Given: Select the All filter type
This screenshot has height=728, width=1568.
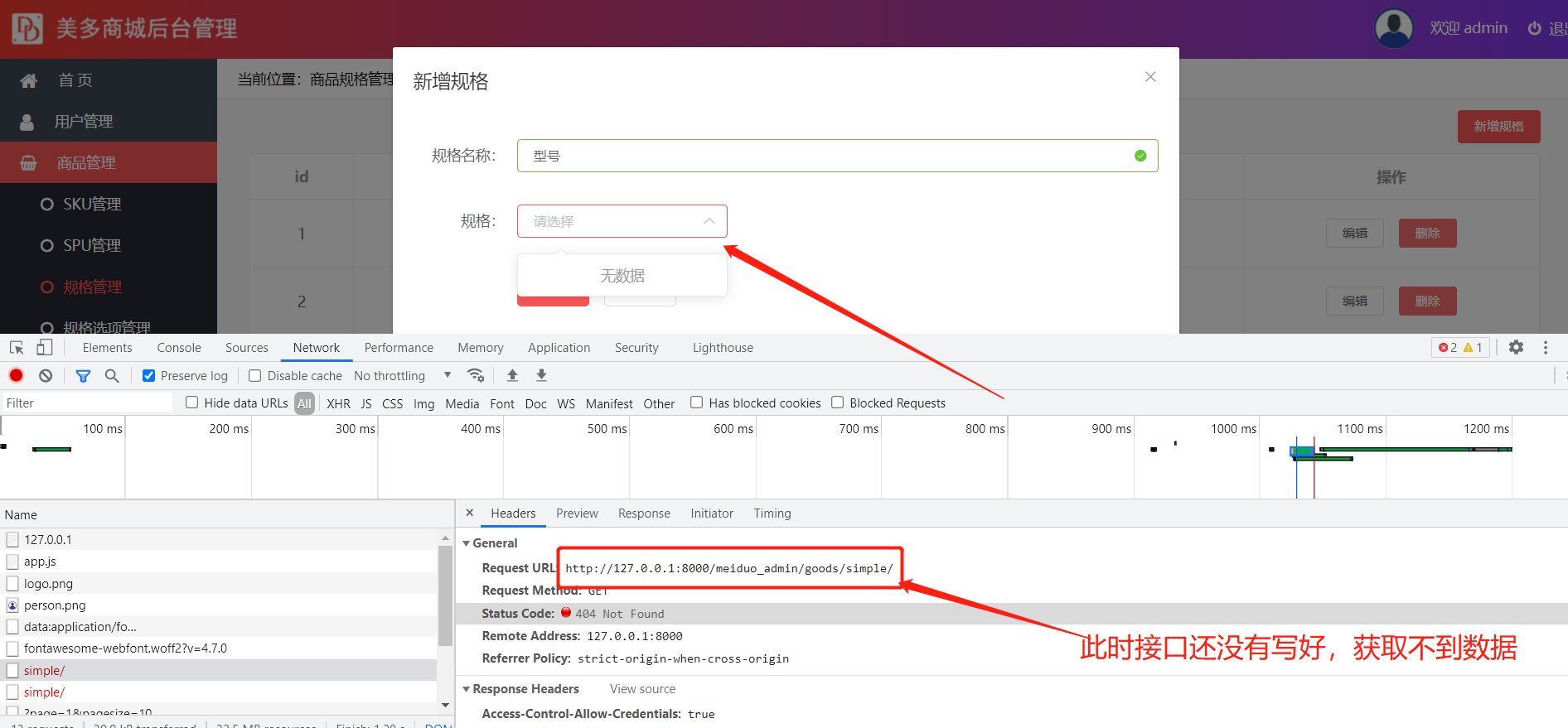Looking at the screenshot, I should tap(304, 403).
